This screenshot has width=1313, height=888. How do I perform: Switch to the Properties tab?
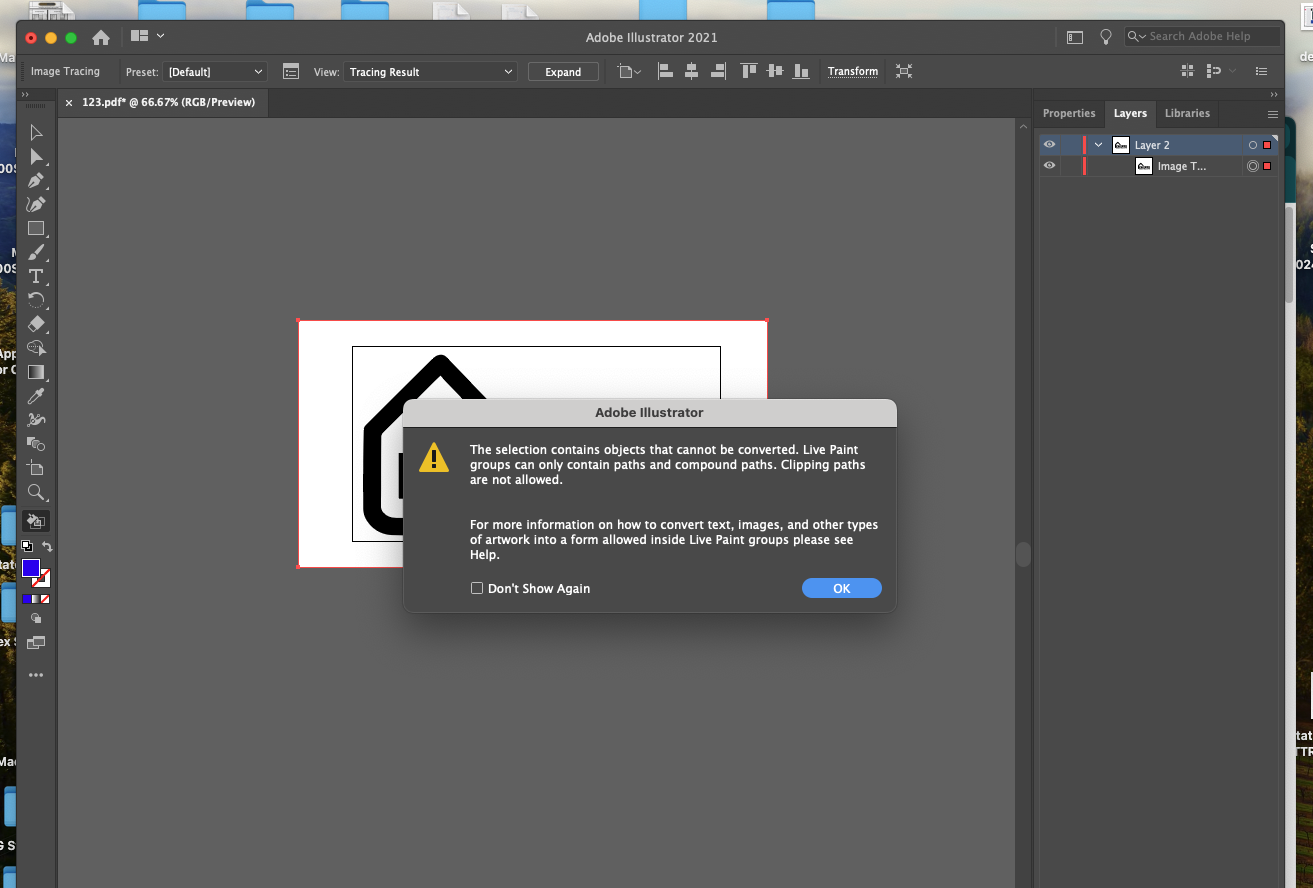click(x=1069, y=113)
